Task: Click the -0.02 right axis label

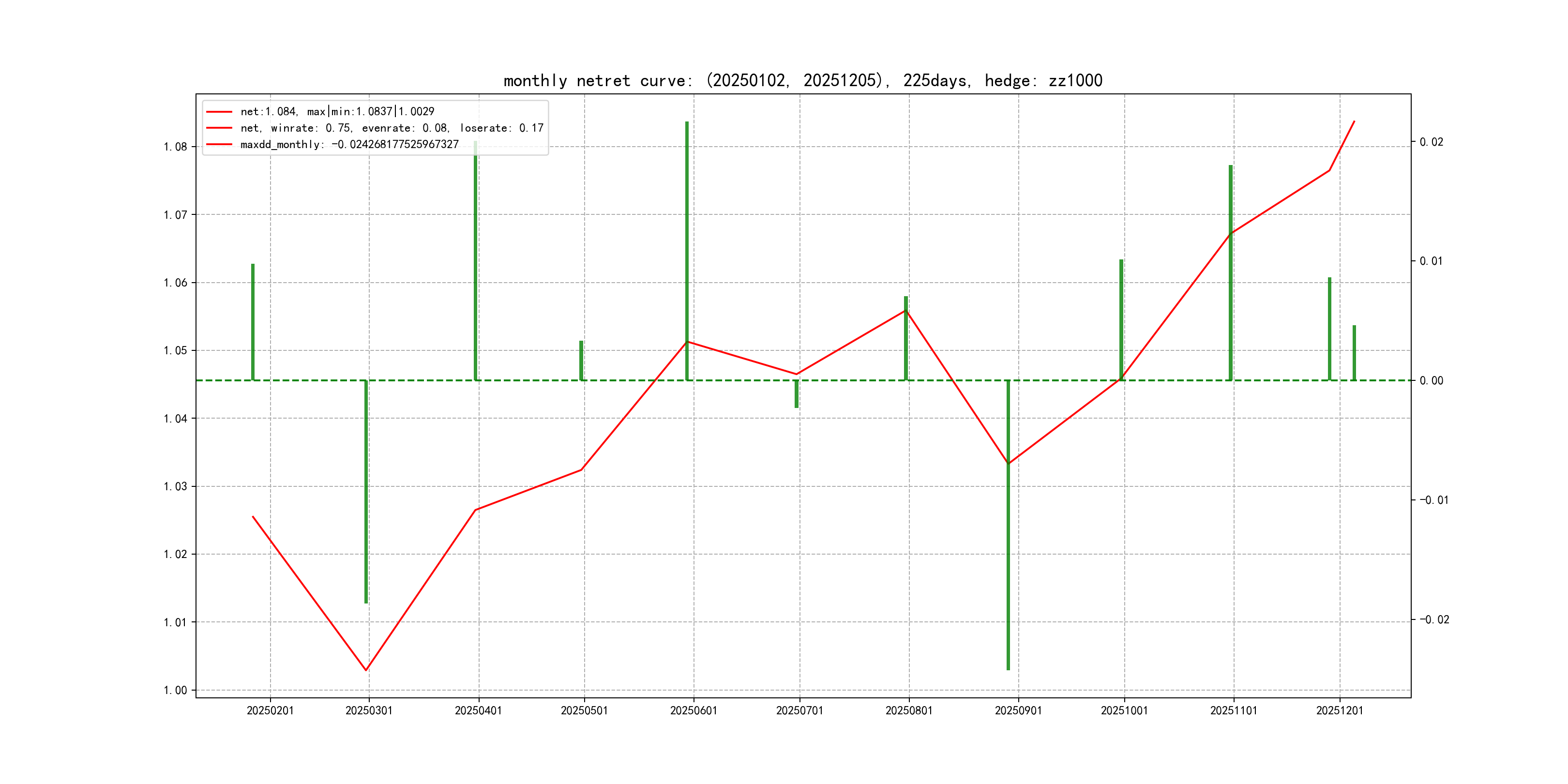Action: 1434,619
